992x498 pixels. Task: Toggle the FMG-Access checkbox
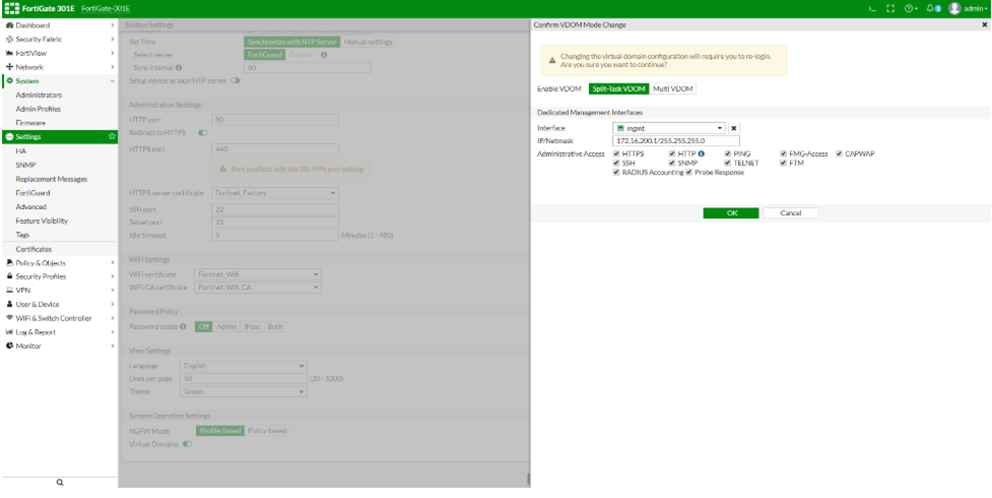[783, 154]
